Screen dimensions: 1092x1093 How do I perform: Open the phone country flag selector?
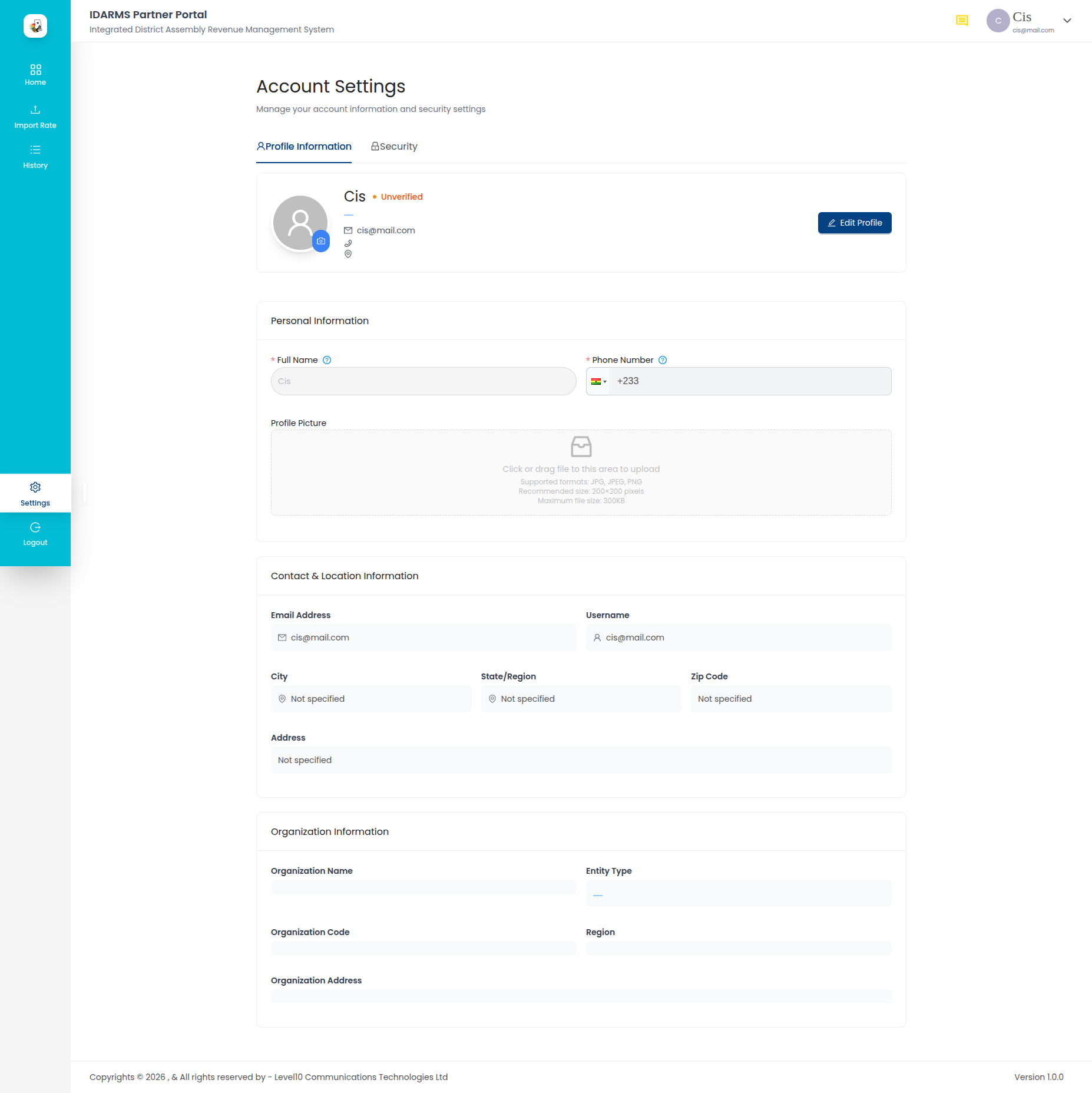[598, 381]
